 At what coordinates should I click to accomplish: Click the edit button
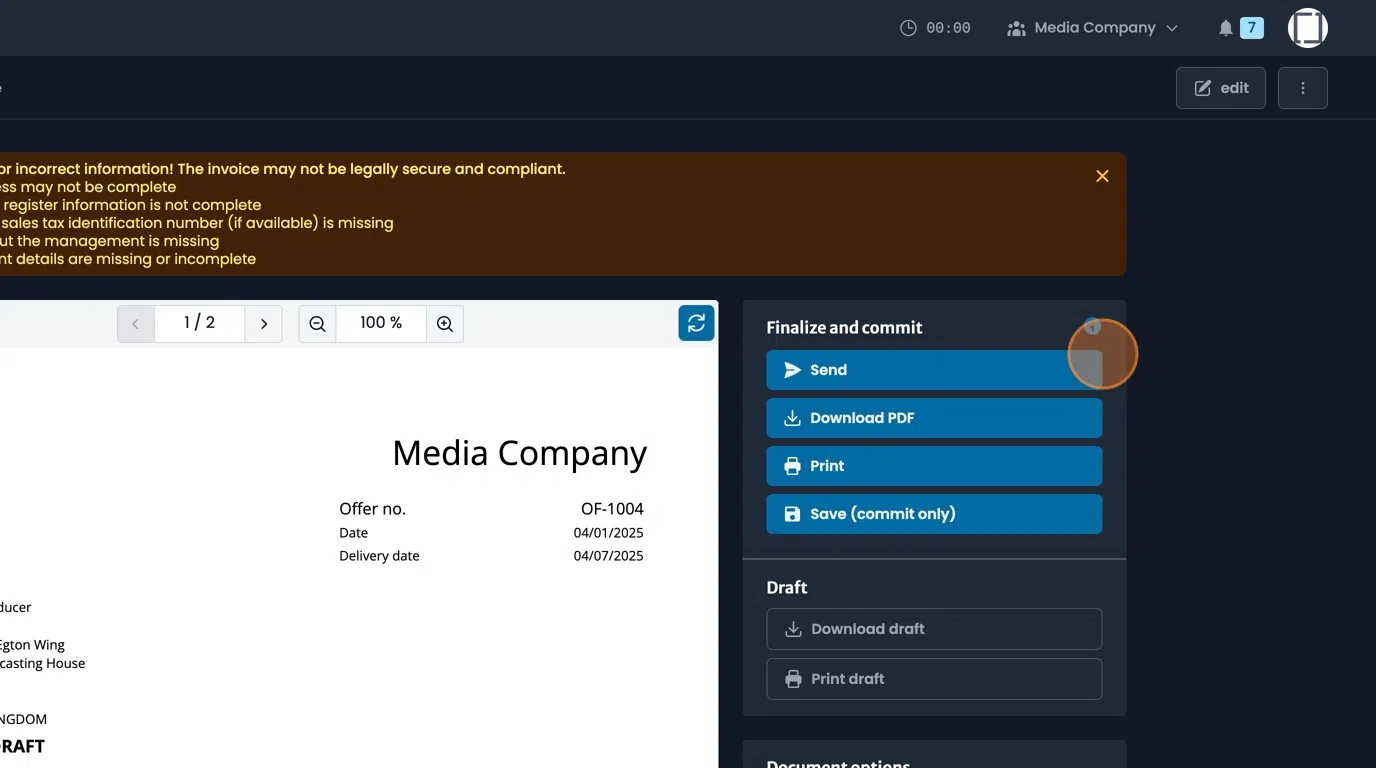point(1220,88)
